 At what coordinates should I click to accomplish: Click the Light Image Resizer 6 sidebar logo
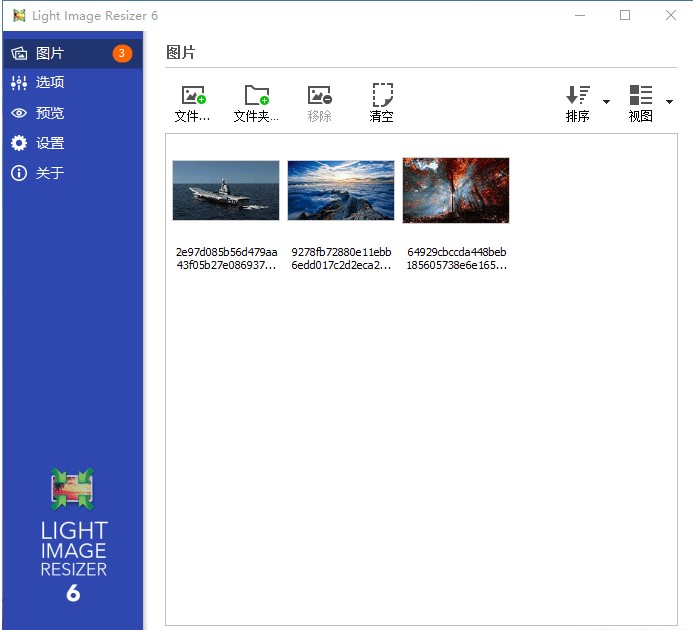(73, 535)
